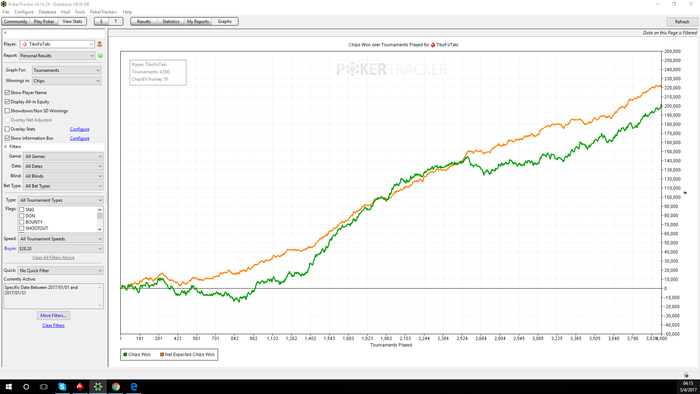Click the green status icon next to Report
Viewport: 700px width, 394px height.
tap(100, 56)
